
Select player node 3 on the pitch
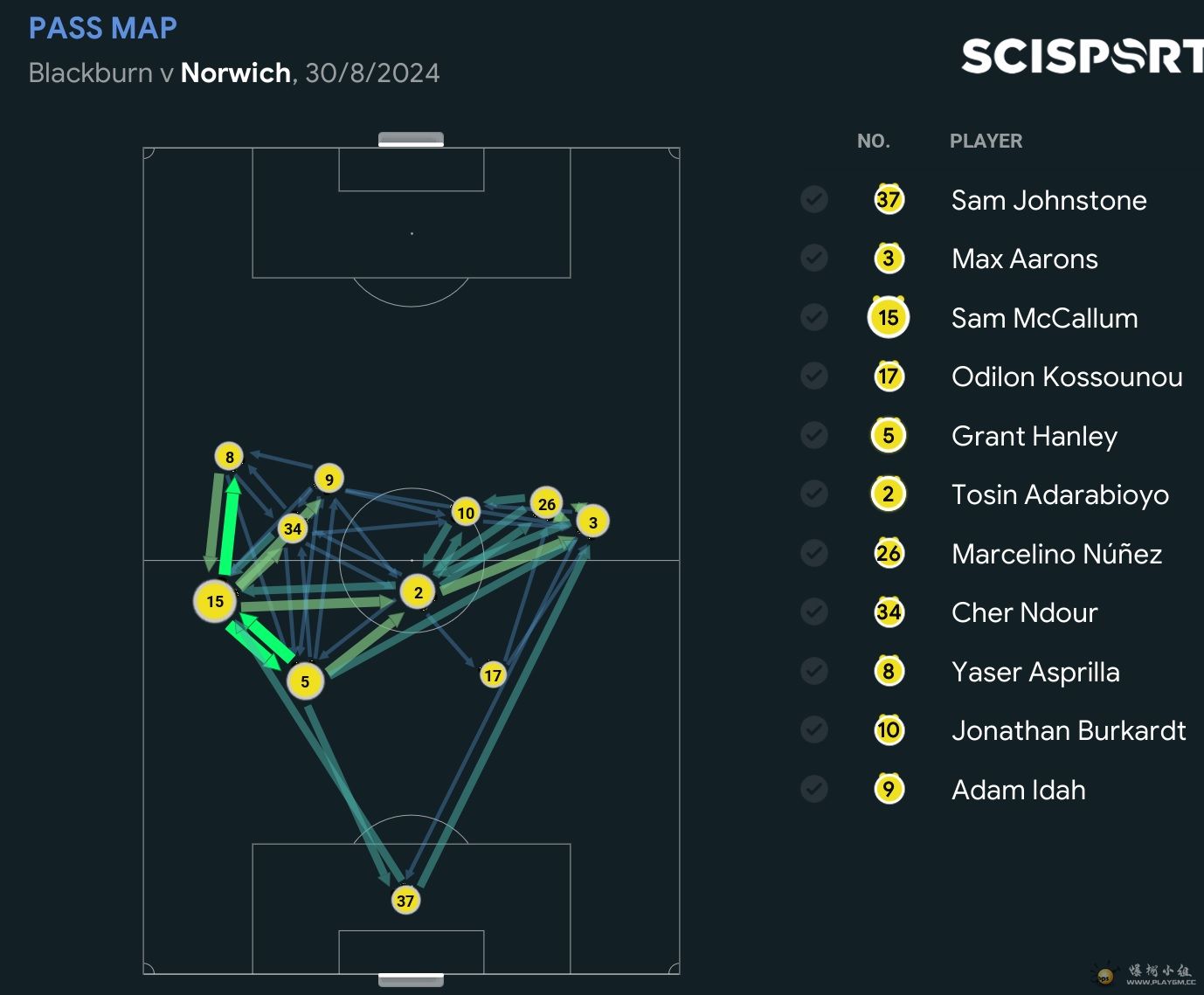click(x=593, y=522)
